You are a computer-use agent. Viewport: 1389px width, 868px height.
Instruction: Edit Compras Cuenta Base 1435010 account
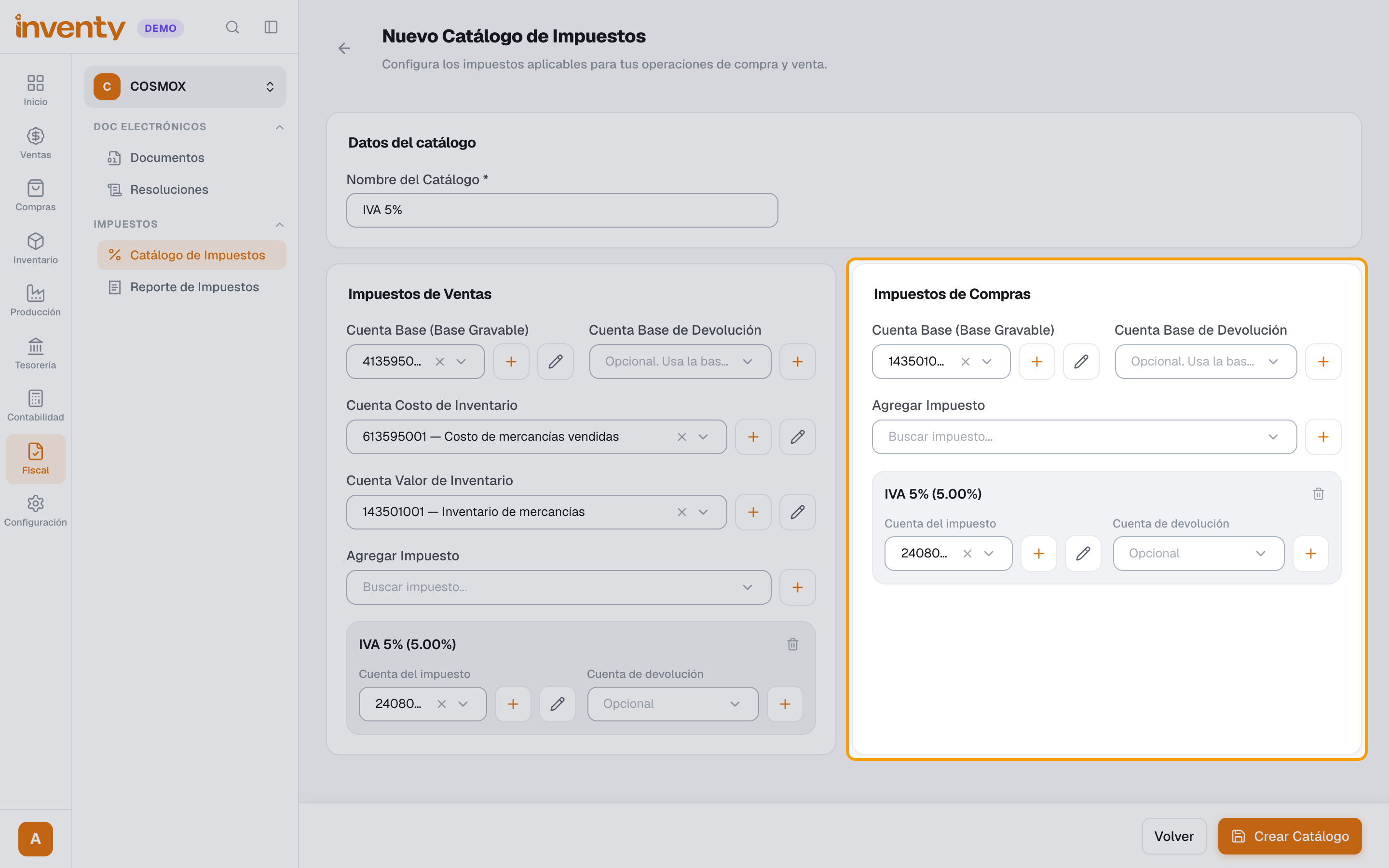(x=1081, y=362)
